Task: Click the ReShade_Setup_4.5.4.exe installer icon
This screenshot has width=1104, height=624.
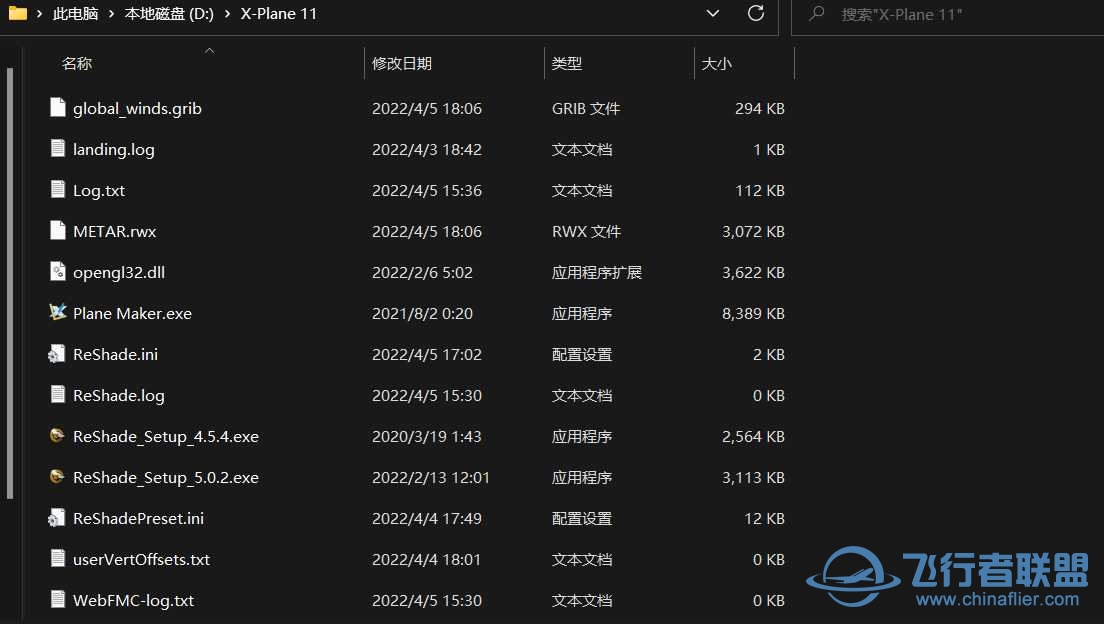Action: (x=57, y=436)
